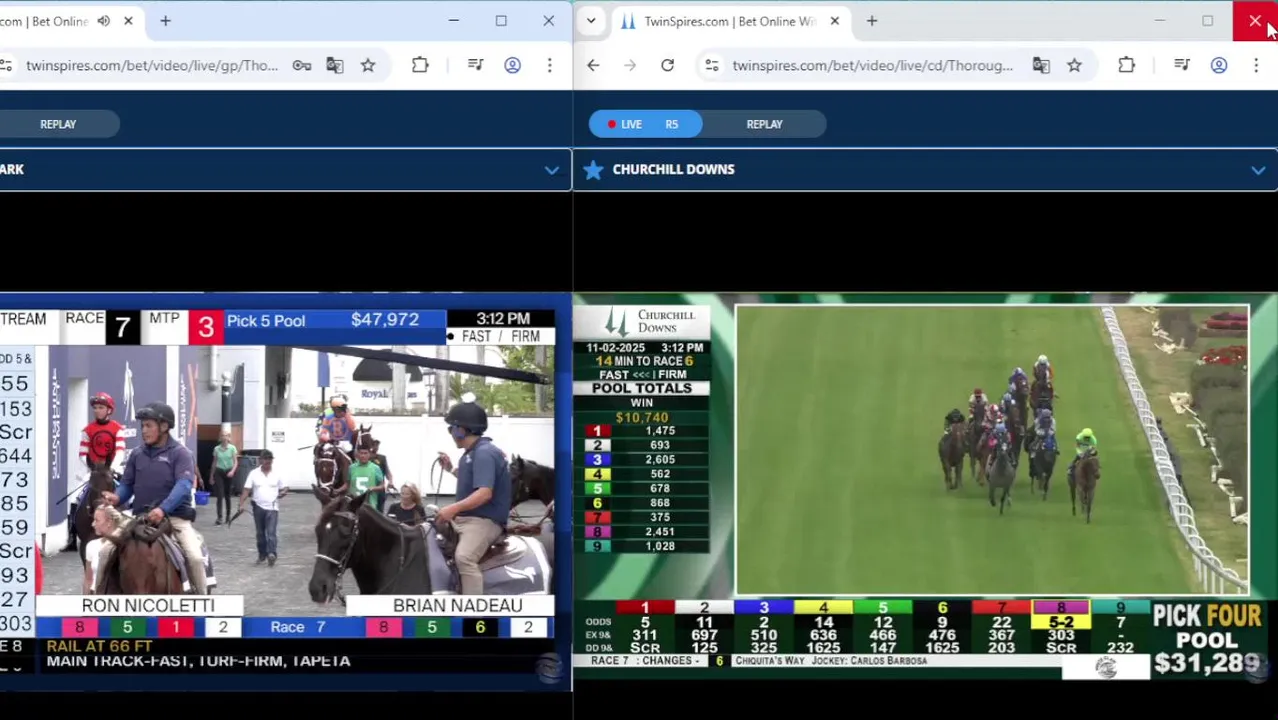Open Extensions puzzle icon in left window
Image resolution: width=1278 pixels, height=720 pixels.
pyautogui.click(x=420, y=66)
